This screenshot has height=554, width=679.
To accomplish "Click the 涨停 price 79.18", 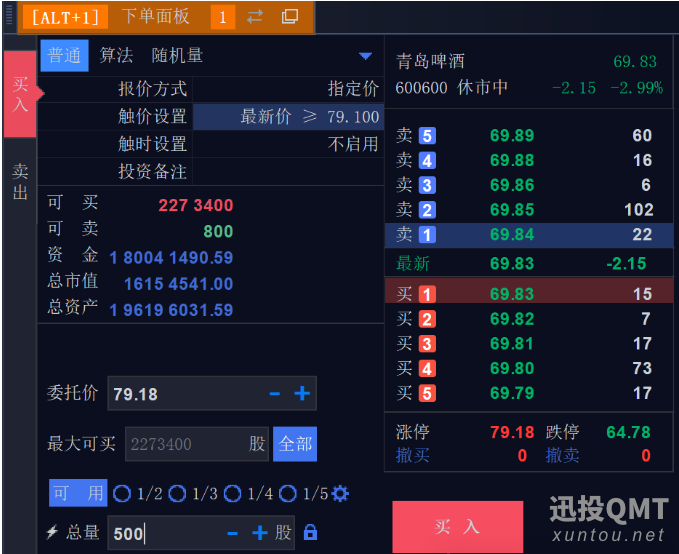I will (512, 432).
